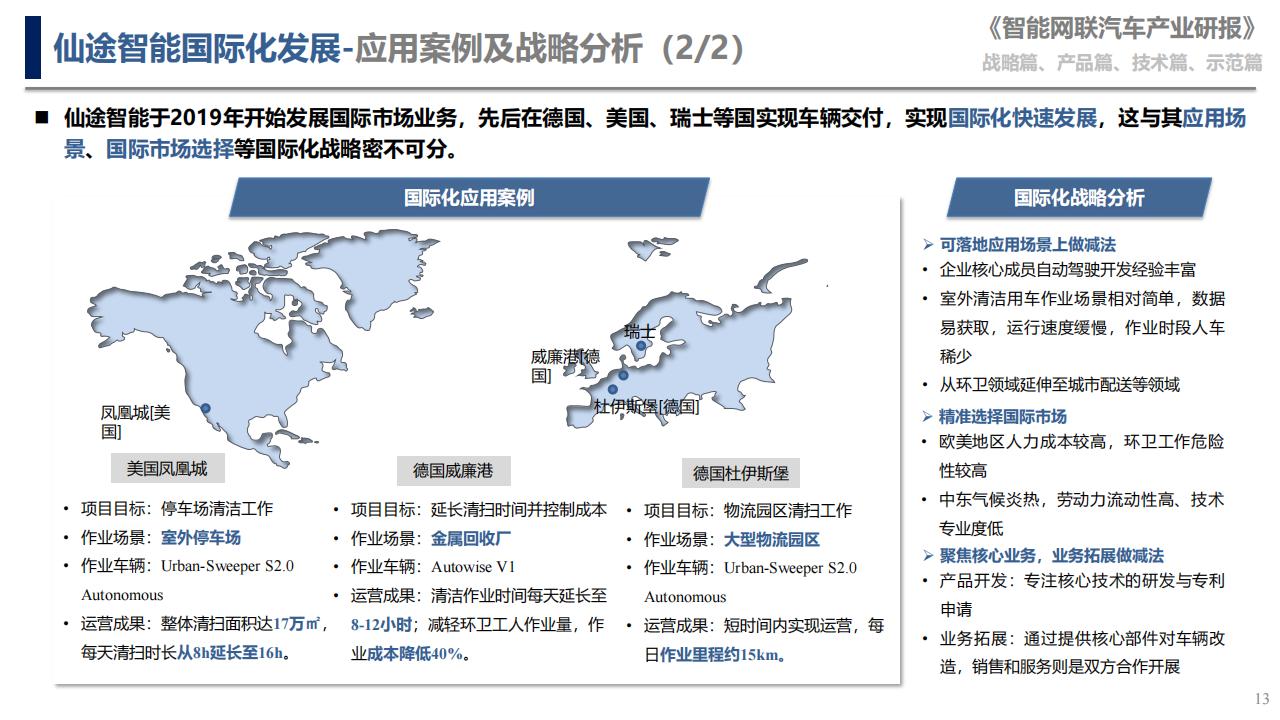
Task: Click the 德国杜伊斯堡 gray label box
Action: tap(741, 473)
